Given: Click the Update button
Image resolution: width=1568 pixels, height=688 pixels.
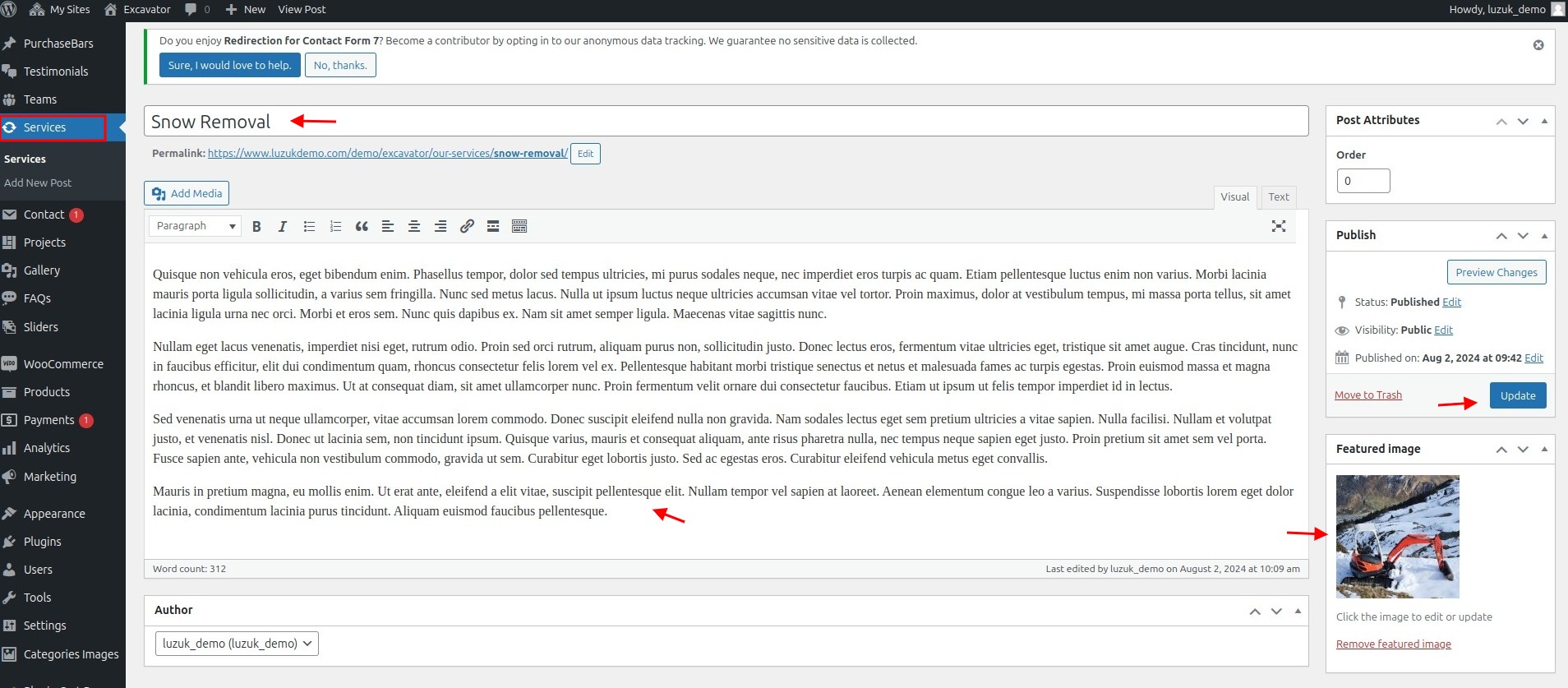Looking at the screenshot, I should [x=1517, y=395].
